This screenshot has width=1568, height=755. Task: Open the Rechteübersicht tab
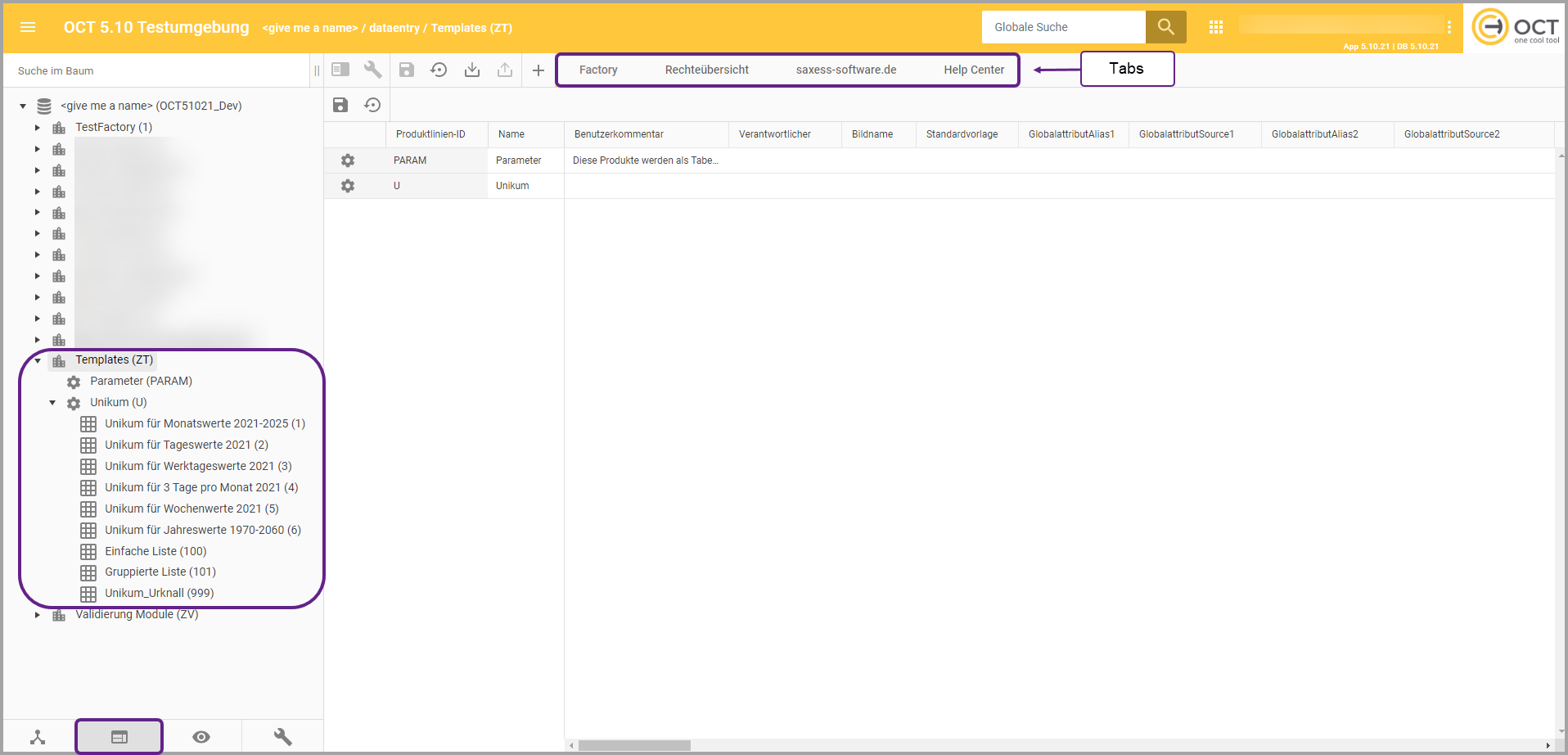pos(706,70)
